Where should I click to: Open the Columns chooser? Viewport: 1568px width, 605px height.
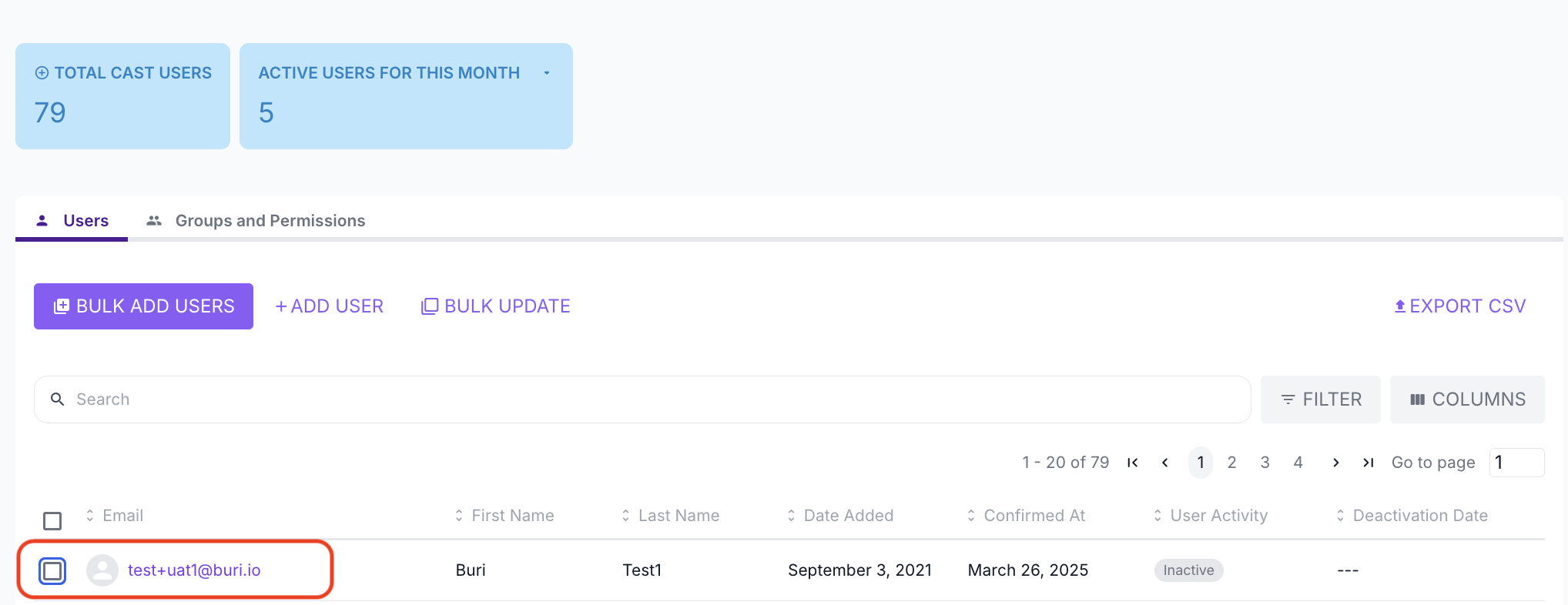point(1467,399)
